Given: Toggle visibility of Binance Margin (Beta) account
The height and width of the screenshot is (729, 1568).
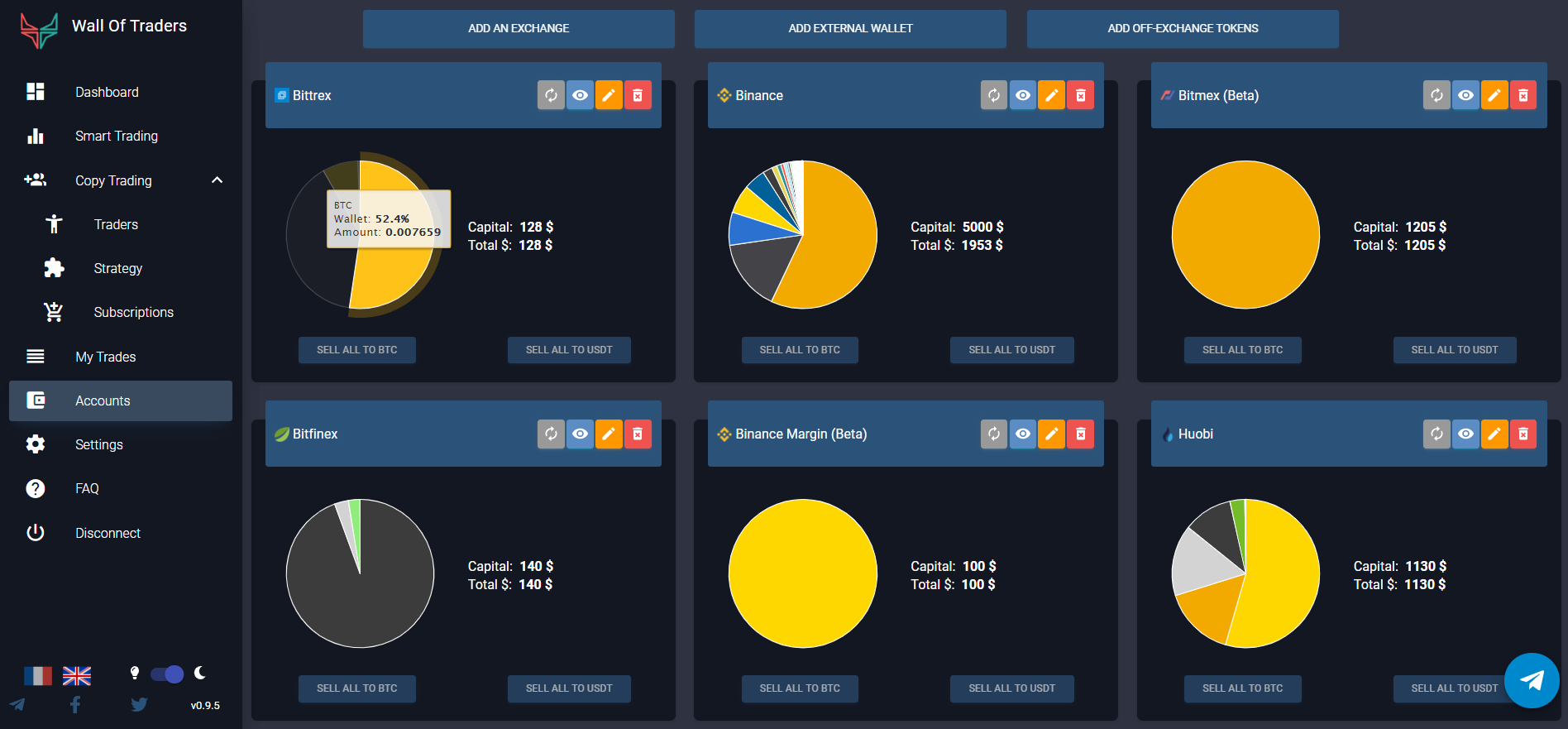Looking at the screenshot, I should (1023, 434).
